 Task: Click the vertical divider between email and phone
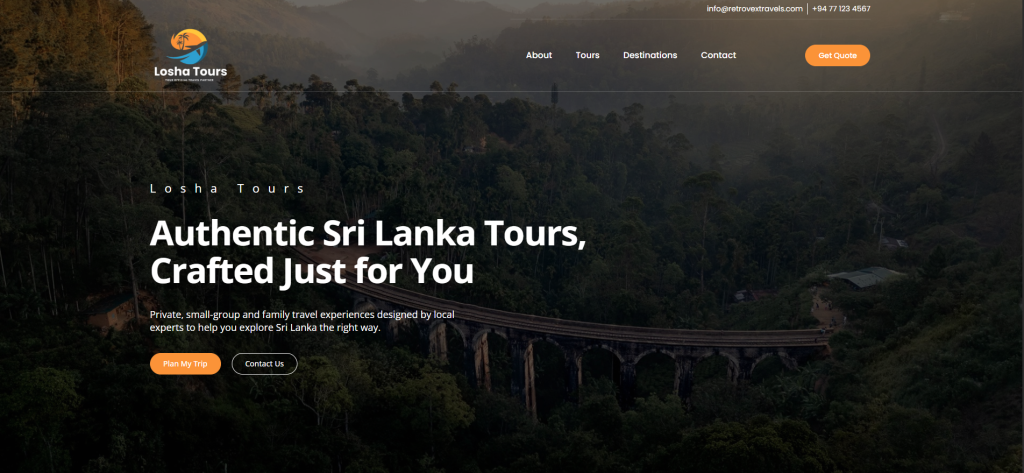pos(808,8)
